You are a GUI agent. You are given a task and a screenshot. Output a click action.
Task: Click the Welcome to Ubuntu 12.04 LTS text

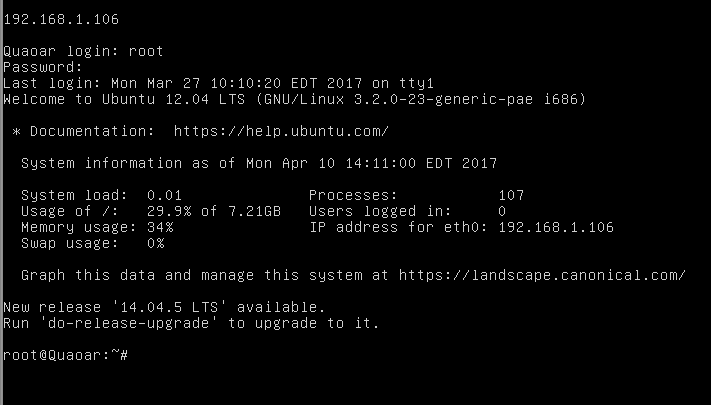click(x=124, y=99)
